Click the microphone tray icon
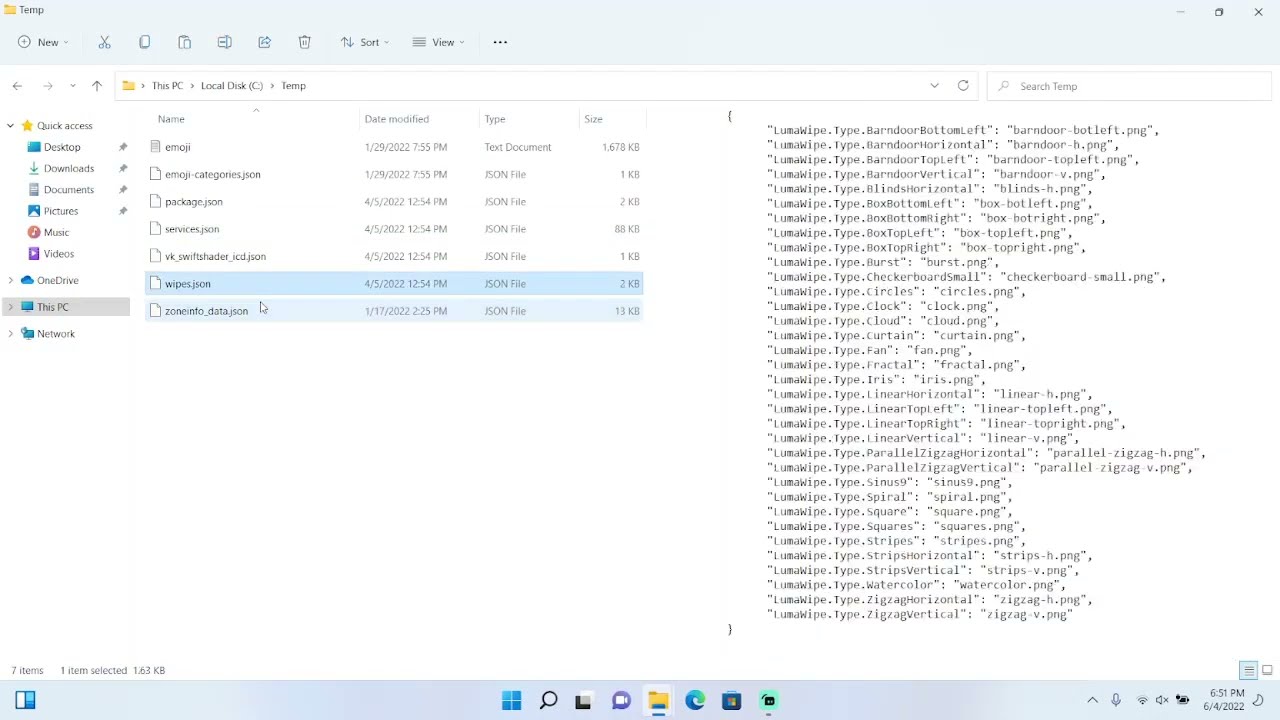The image size is (1280, 720). [x=1116, y=701]
